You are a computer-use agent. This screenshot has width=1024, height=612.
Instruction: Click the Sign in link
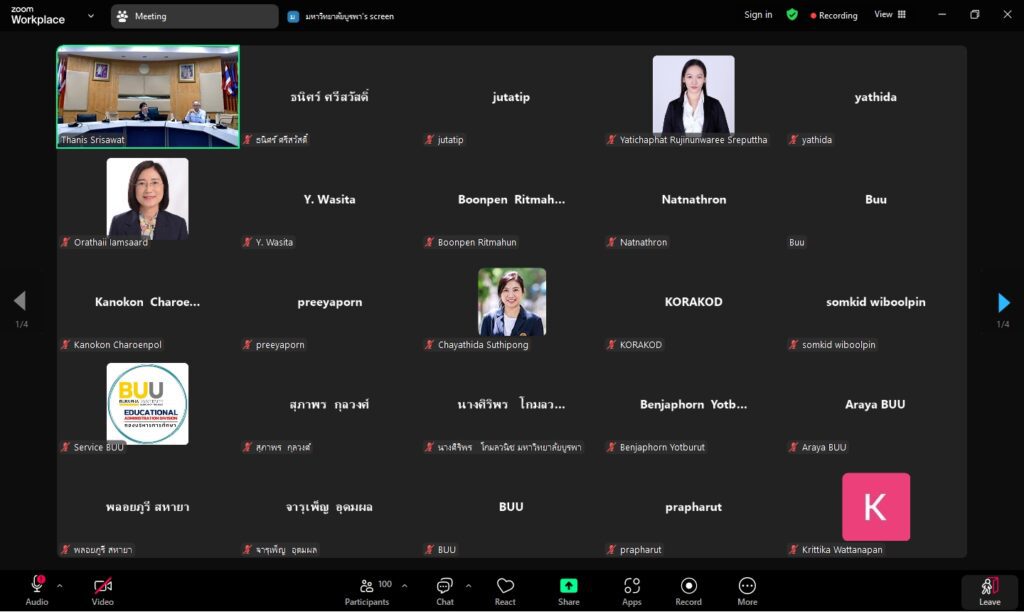click(x=758, y=15)
